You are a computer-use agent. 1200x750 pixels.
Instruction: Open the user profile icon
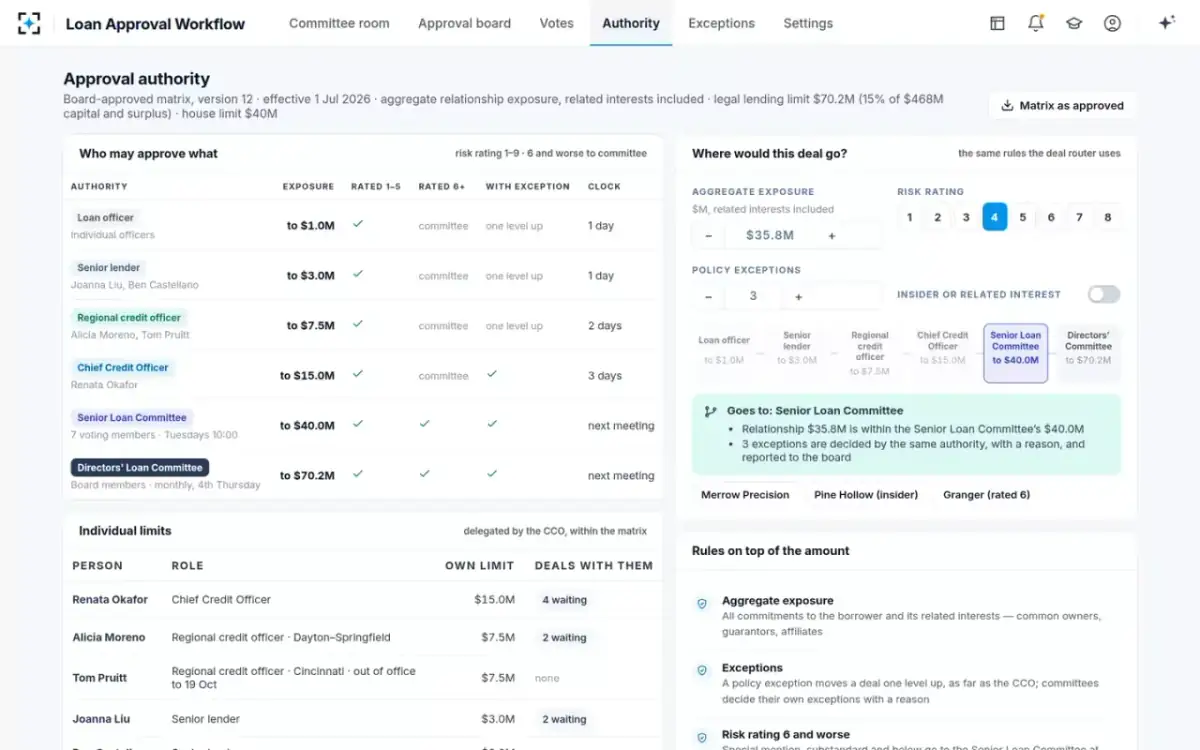pos(1112,23)
